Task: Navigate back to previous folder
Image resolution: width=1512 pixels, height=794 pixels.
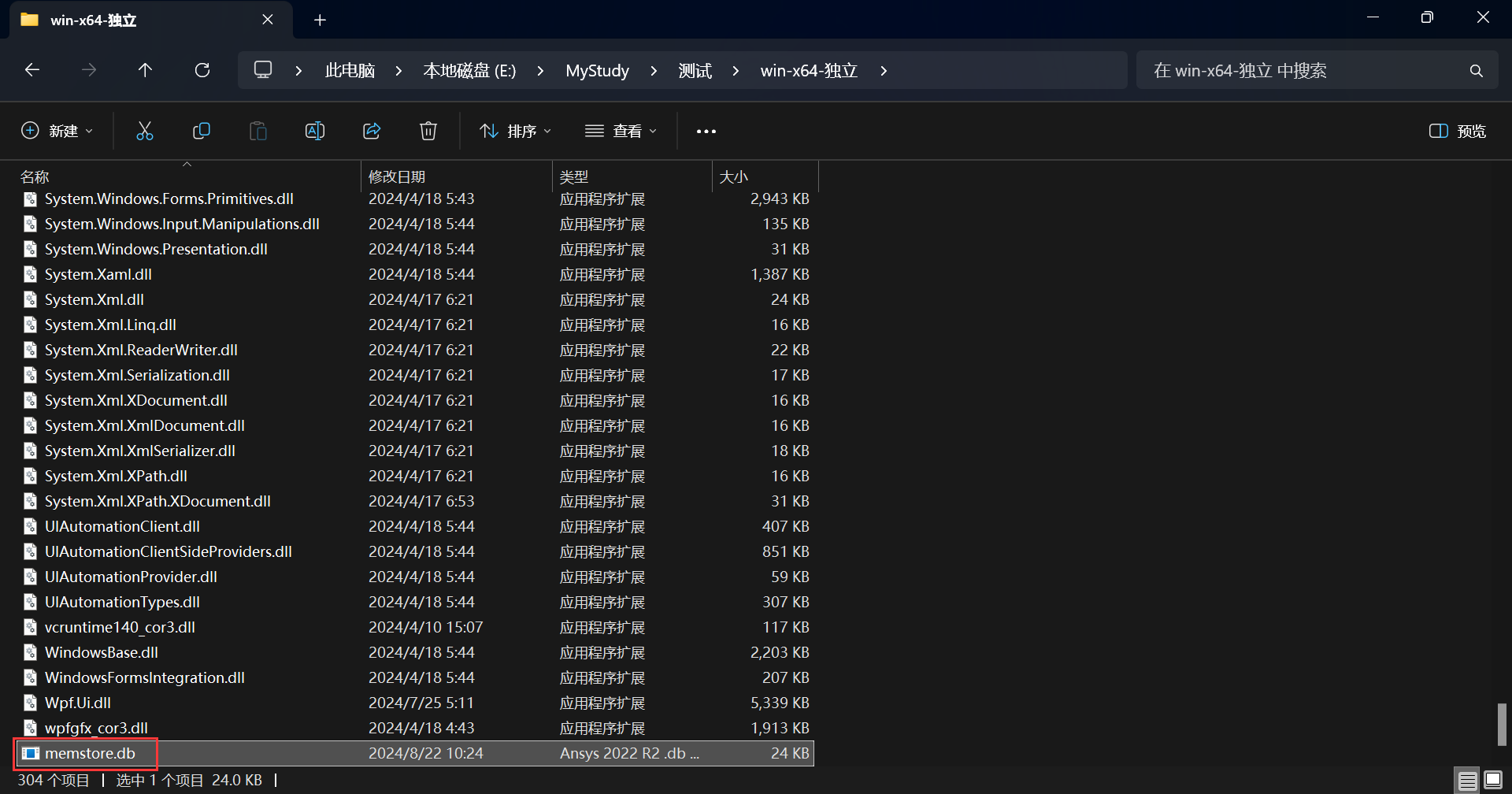Action: 32,70
